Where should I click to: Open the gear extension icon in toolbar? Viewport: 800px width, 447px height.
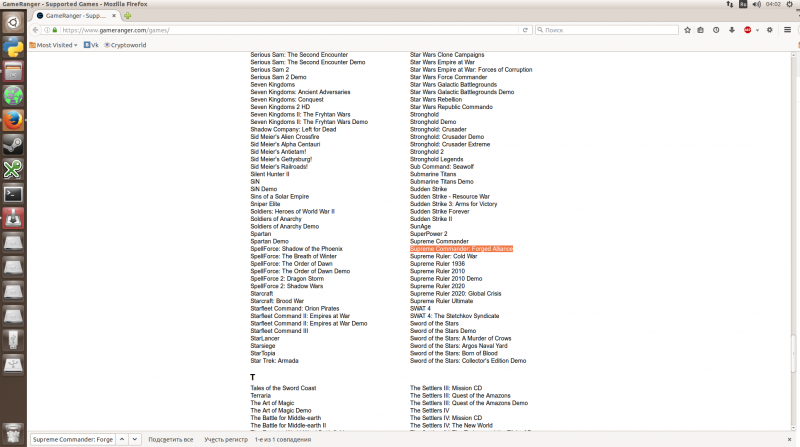click(769, 30)
